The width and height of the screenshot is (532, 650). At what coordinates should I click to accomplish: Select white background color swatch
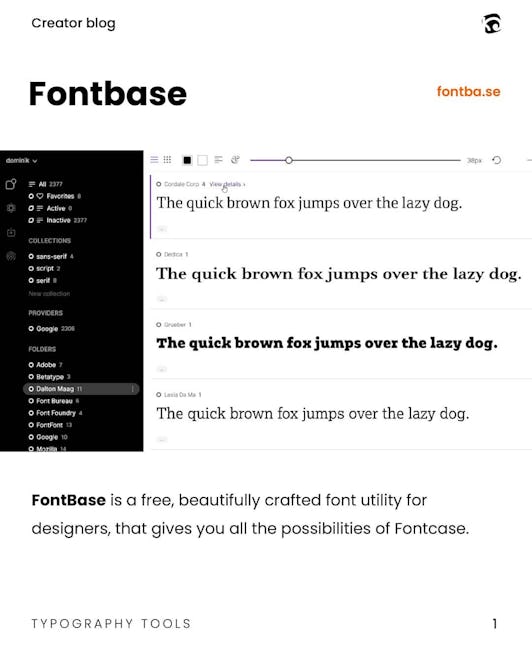tap(202, 160)
